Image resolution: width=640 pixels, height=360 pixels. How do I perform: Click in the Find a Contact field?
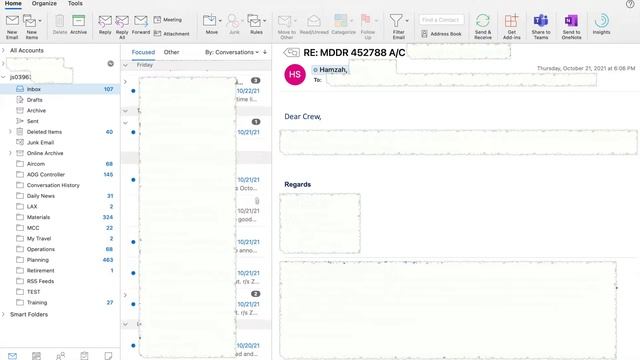point(441,20)
